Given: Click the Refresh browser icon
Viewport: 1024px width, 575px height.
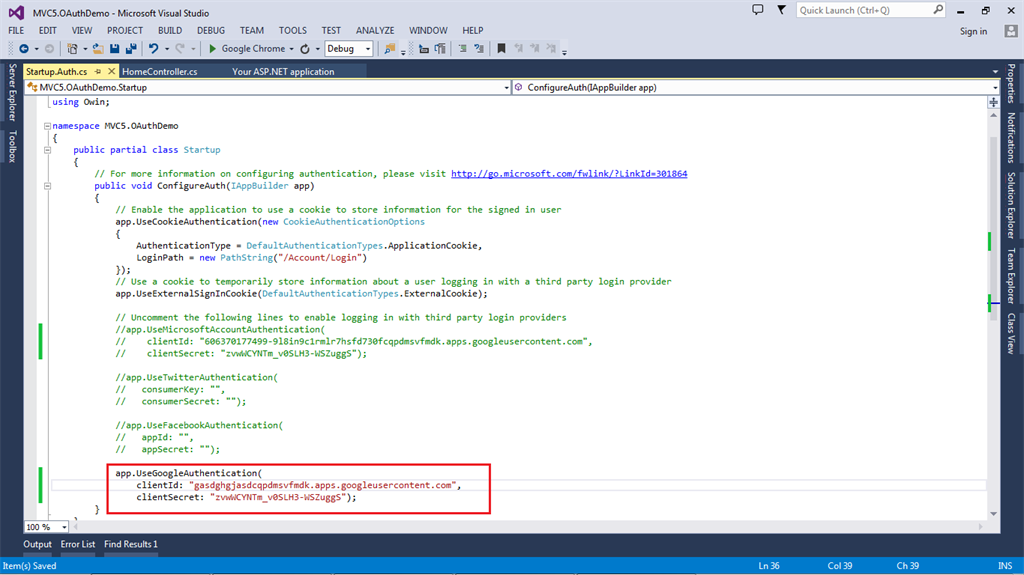Looking at the screenshot, I should [x=305, y=48].
